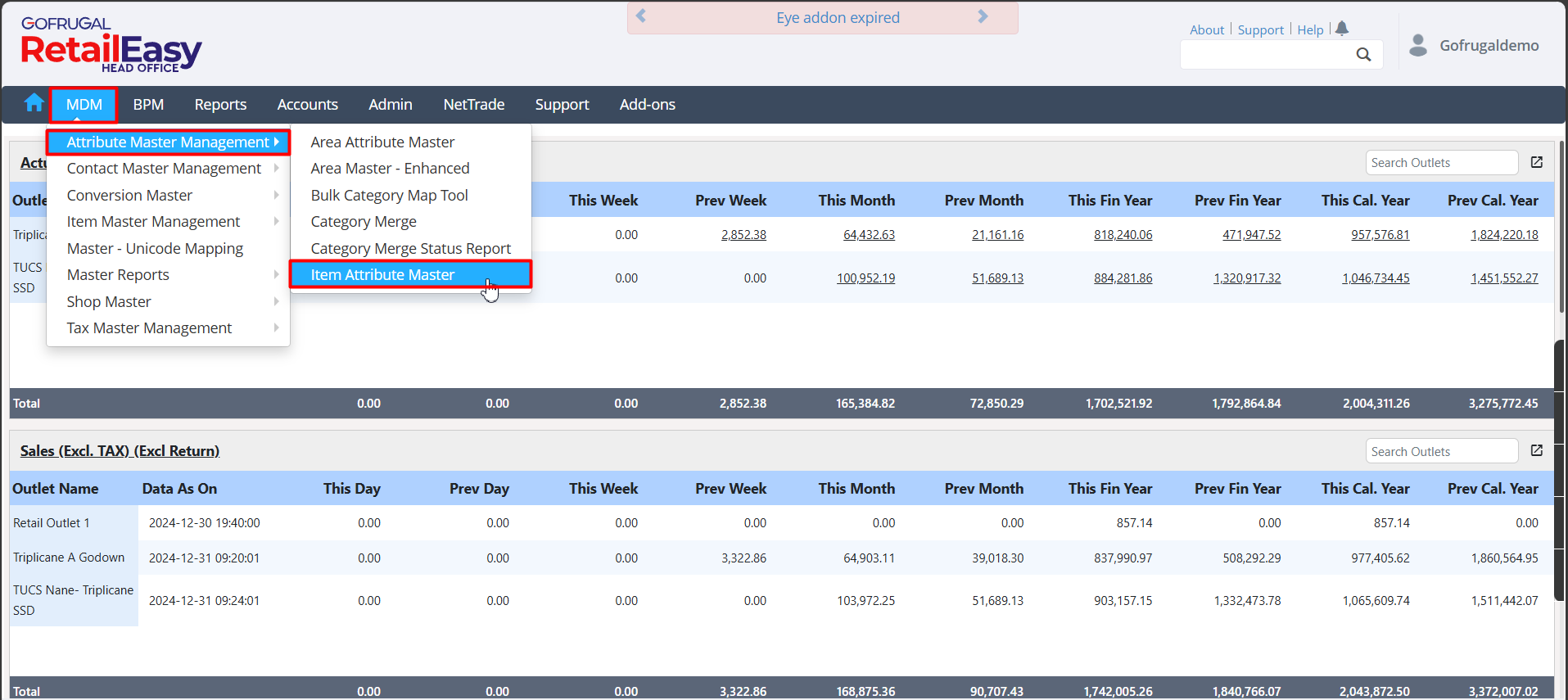The width and height of the screenshot is (1568, 700).
Task: Choose Category Merge Status Report
Action: pyautogui.click(x=410, y=249)
